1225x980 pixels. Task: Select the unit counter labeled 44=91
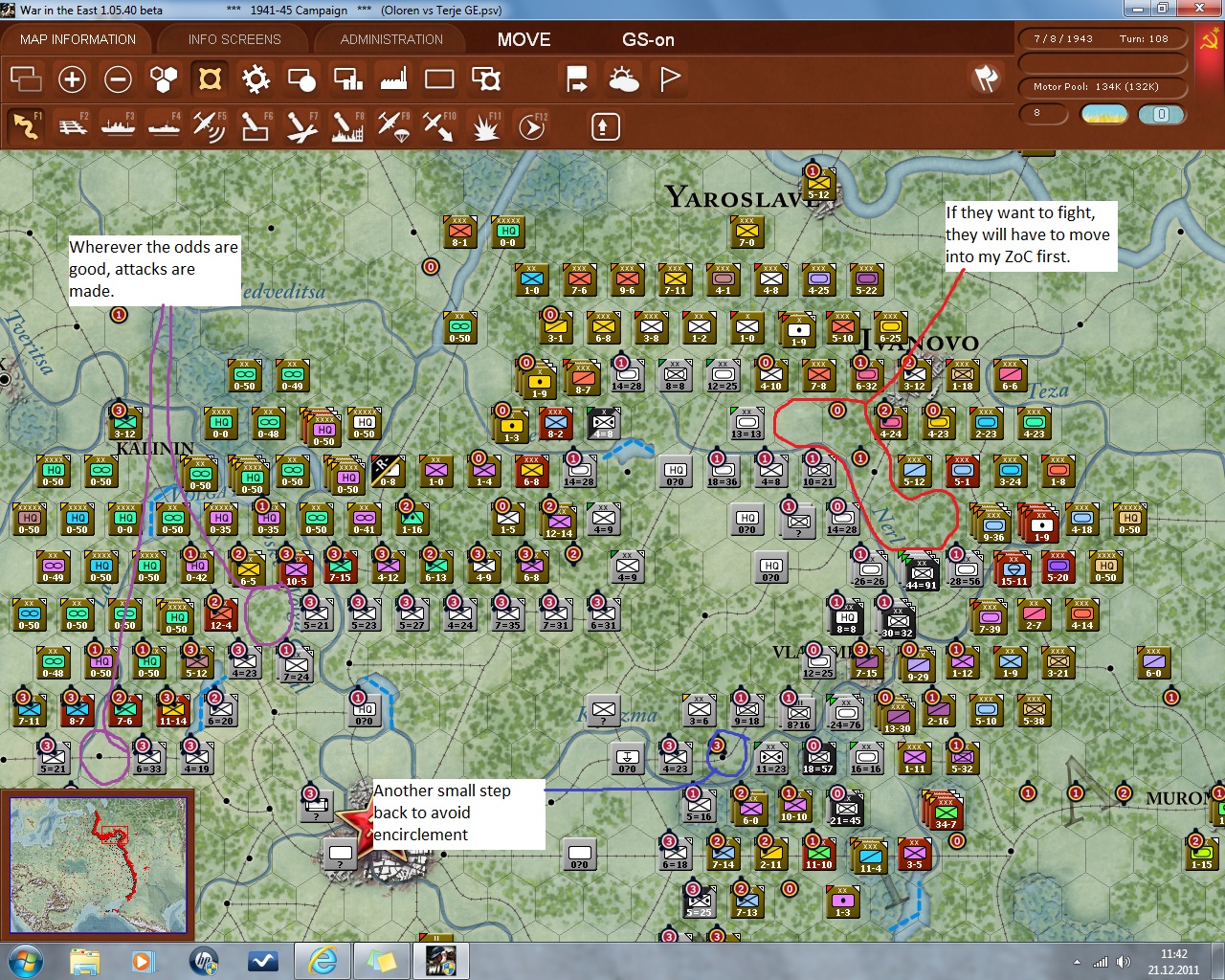(921, 571)
